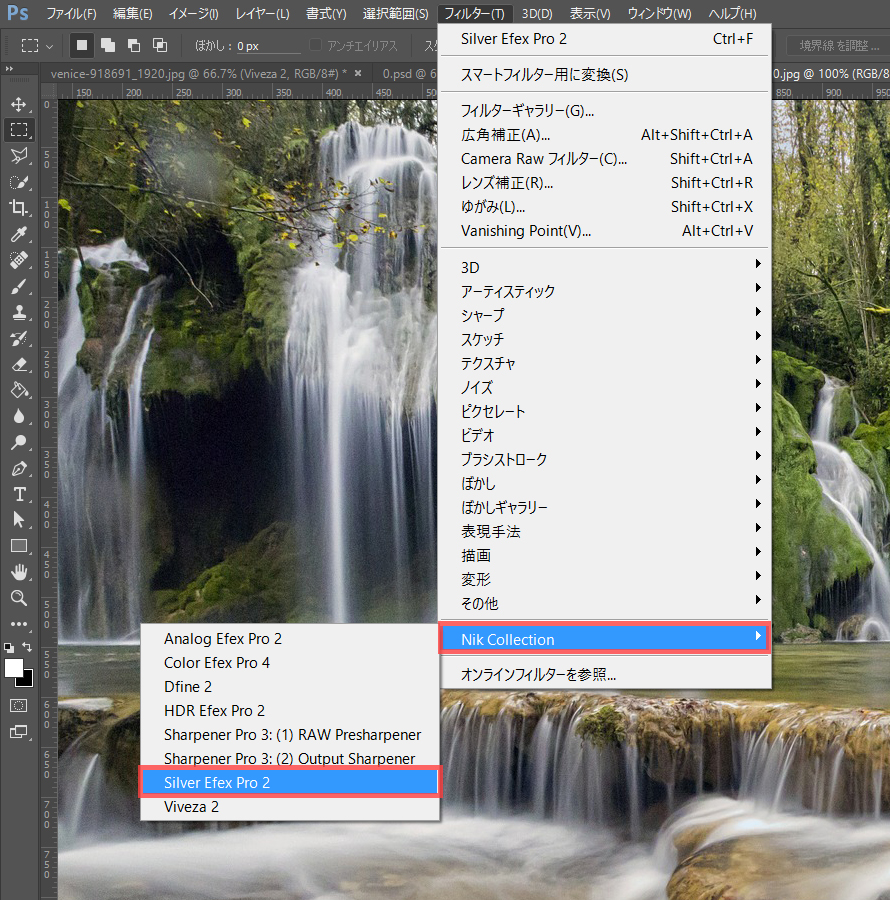890x900 pixels.
Task: Select the Zoom tool
Action: (19, 598)
